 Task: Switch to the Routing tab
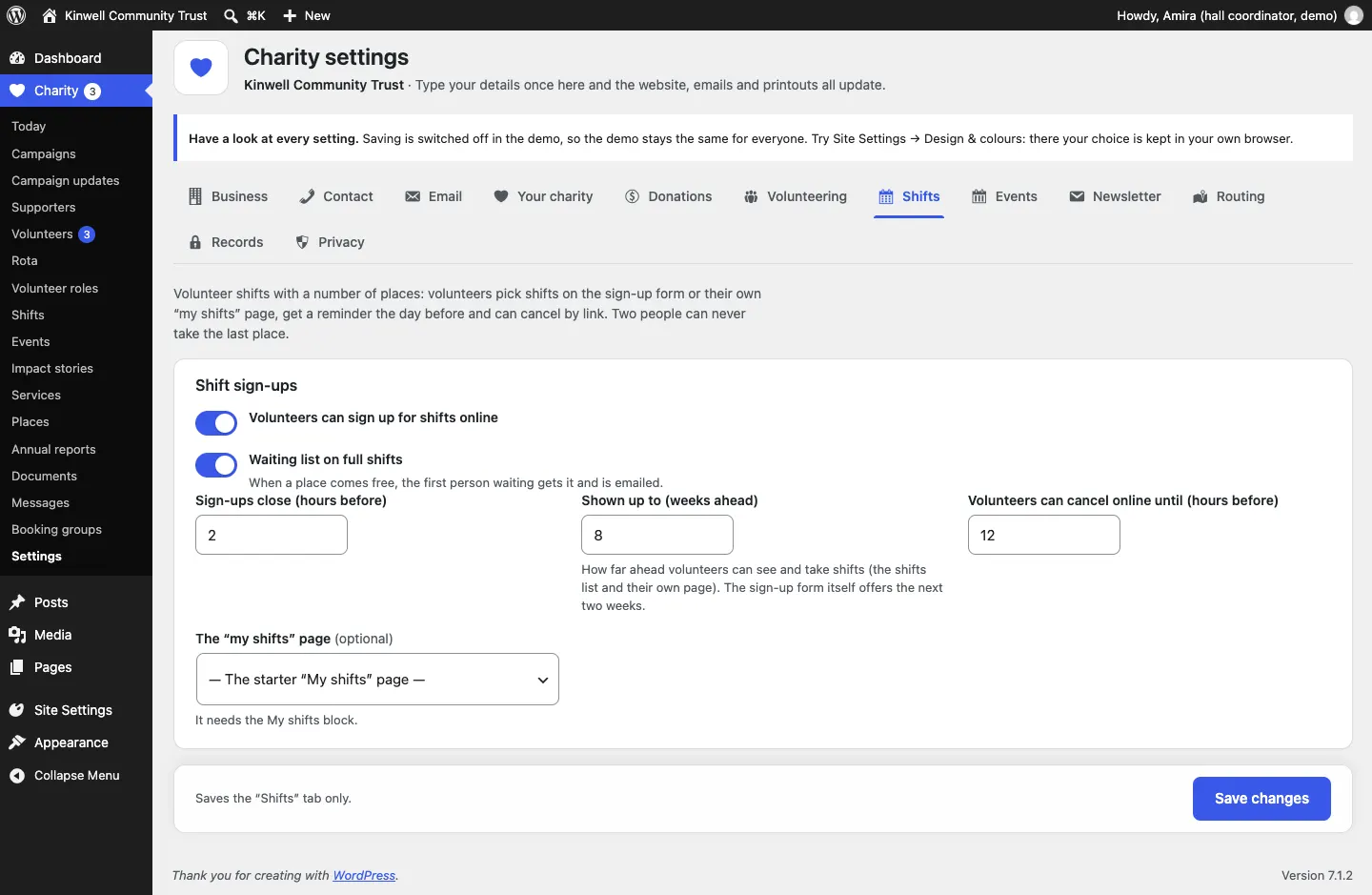tap(1229, 196)
